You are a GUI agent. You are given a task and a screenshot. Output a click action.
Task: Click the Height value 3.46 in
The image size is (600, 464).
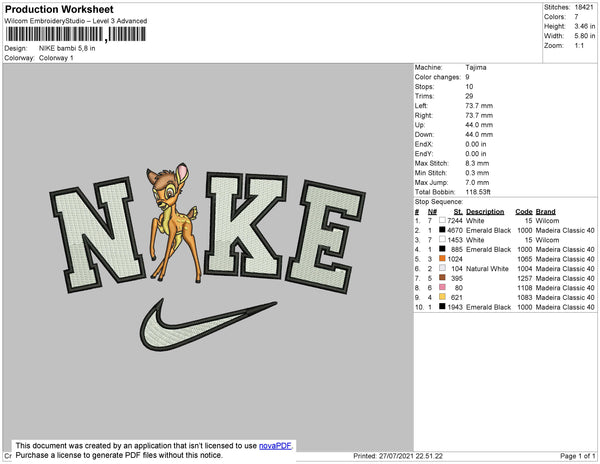pos(585,26)
